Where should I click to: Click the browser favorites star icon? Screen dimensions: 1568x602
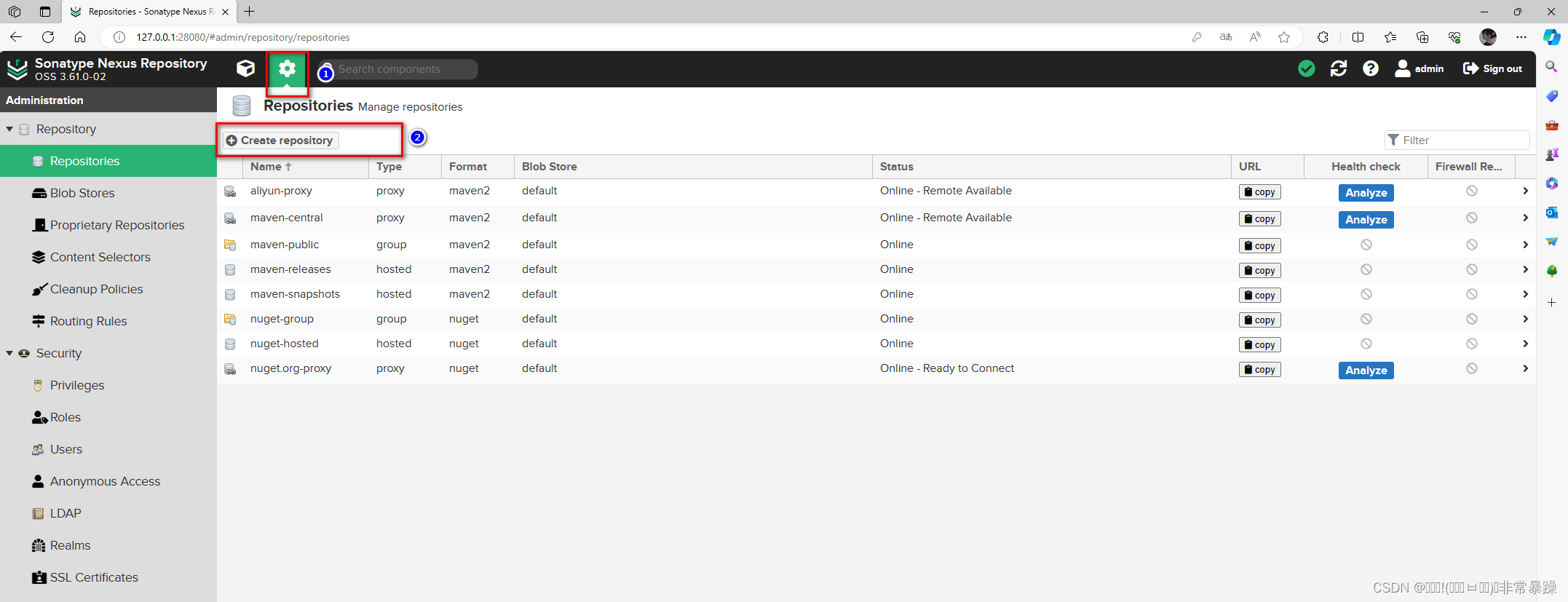point(1284,37)
